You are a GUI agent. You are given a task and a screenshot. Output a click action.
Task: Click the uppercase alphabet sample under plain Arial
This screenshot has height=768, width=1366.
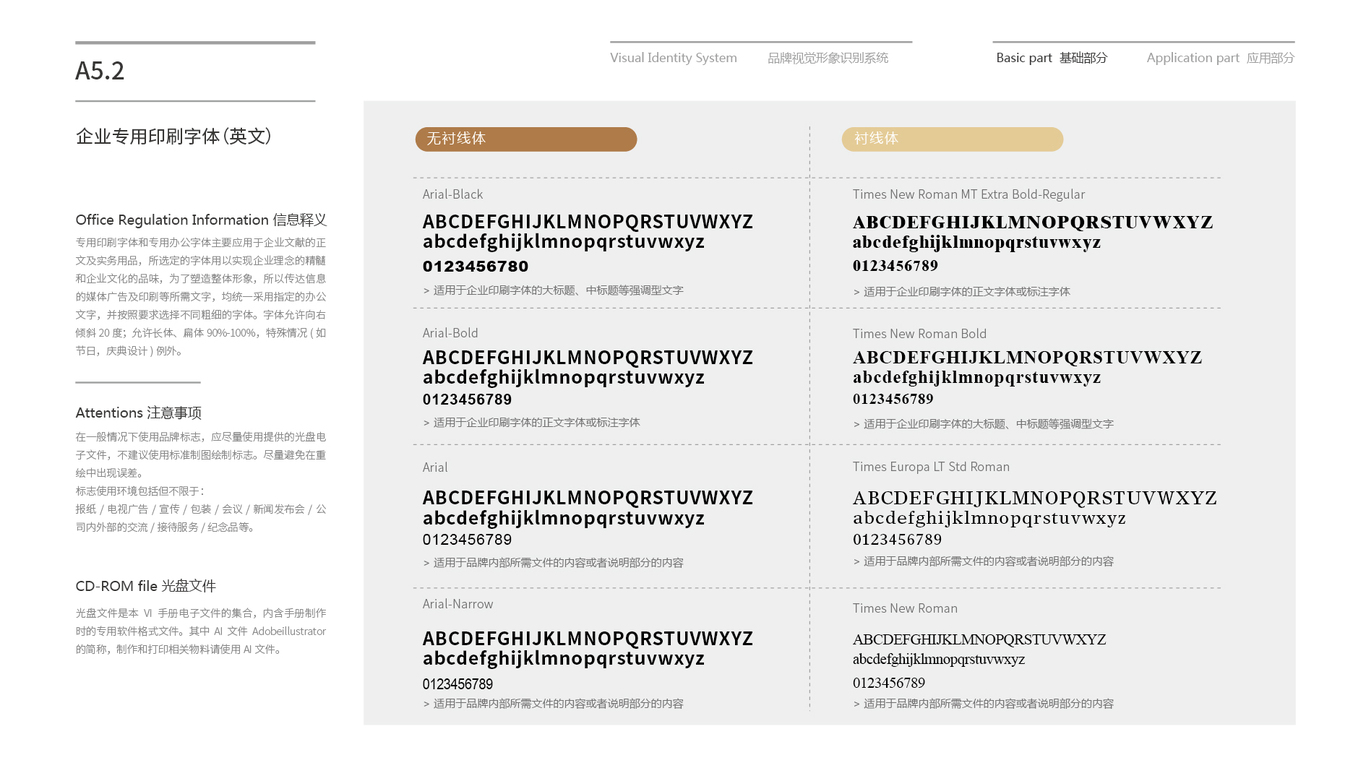click(x=588, y=497)
